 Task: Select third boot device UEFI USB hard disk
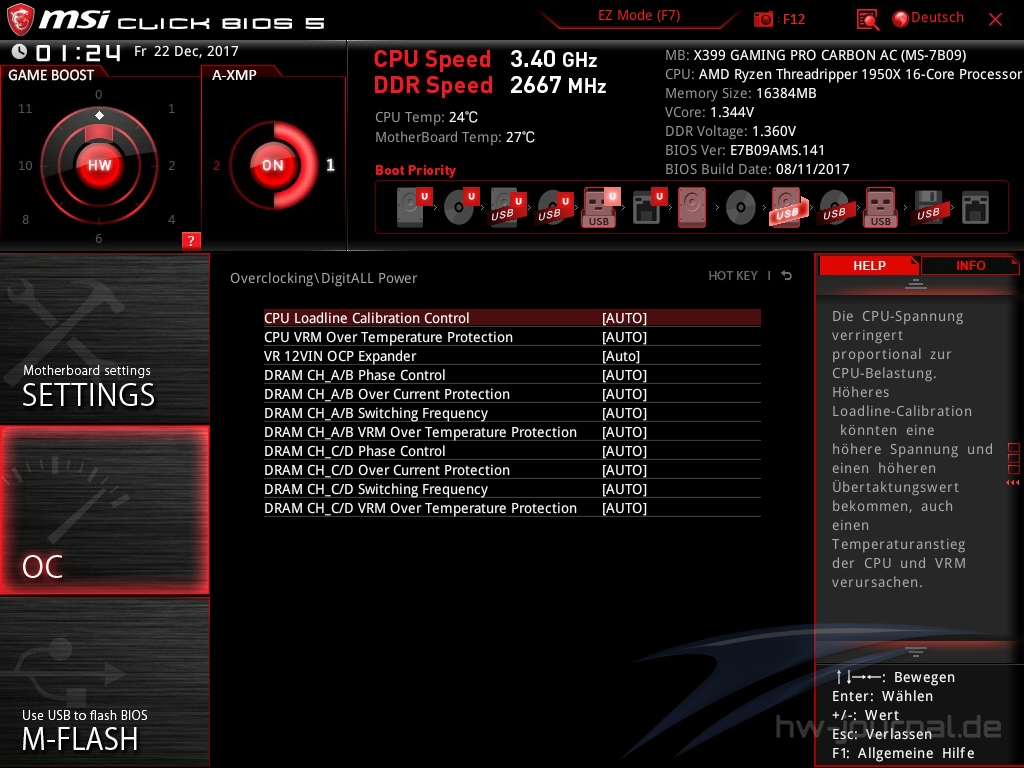[508, 207]
